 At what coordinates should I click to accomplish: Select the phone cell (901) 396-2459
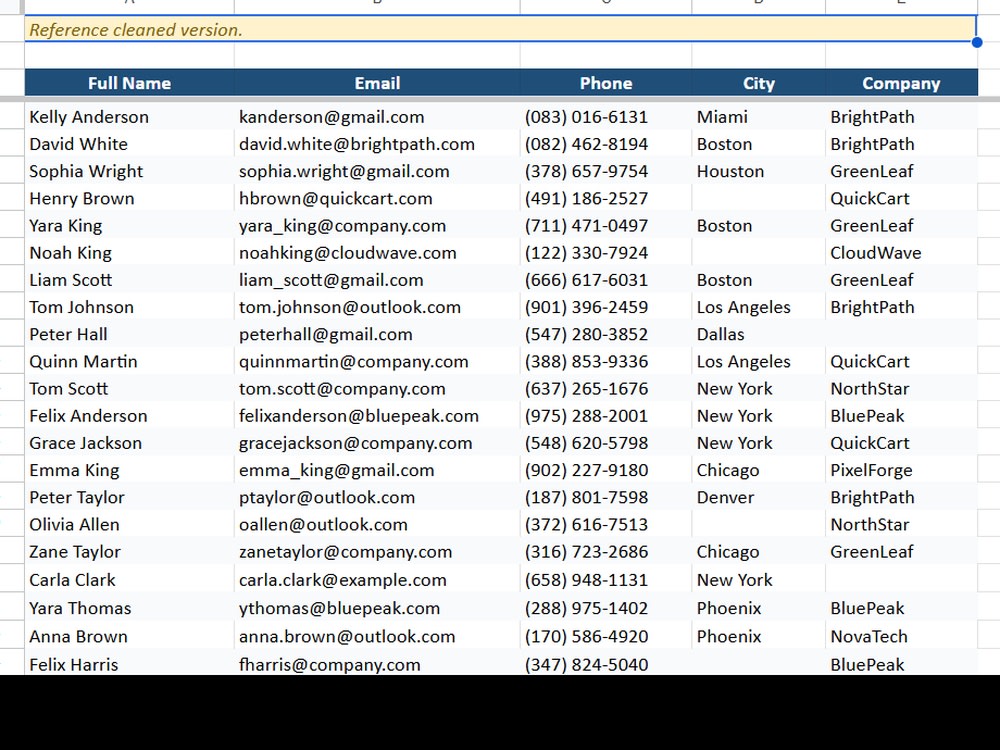click(x=606, y=307)
